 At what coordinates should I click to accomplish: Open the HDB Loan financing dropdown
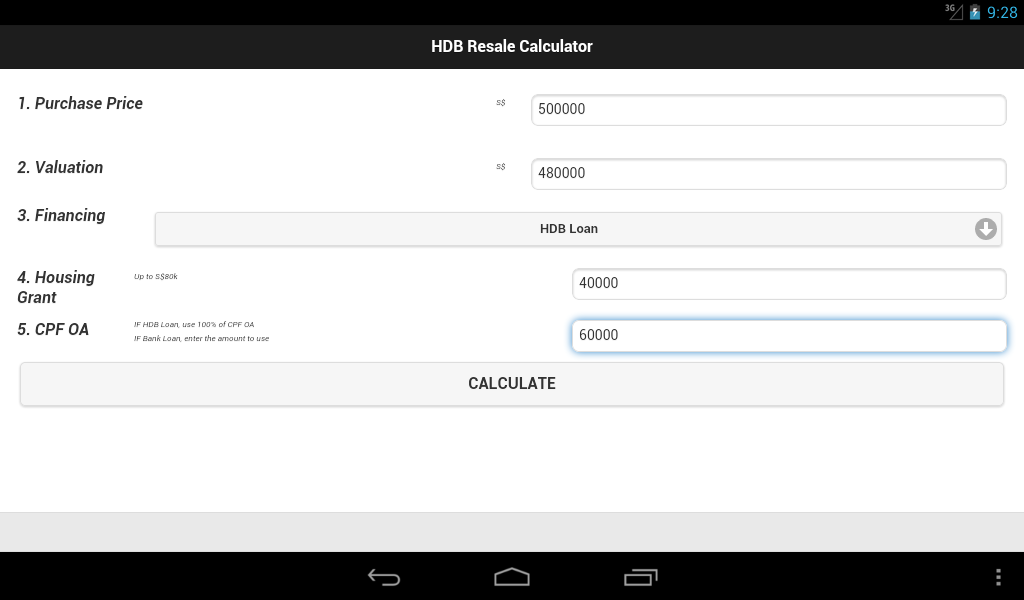point(578,229)
